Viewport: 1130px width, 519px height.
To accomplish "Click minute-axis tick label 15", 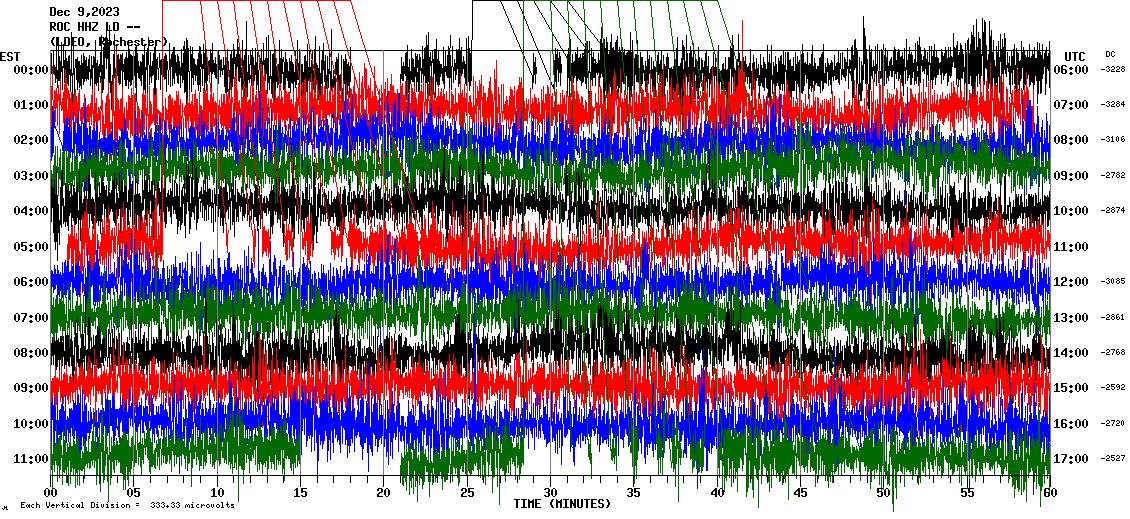I will (x=301, y=493).
